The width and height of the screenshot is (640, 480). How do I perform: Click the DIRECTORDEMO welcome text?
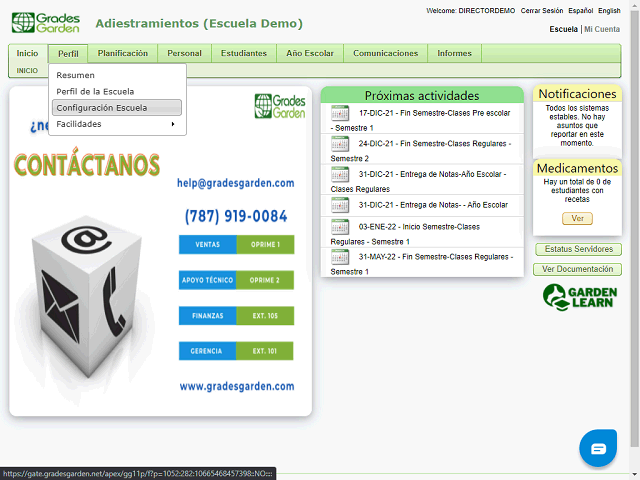(487, 11)
